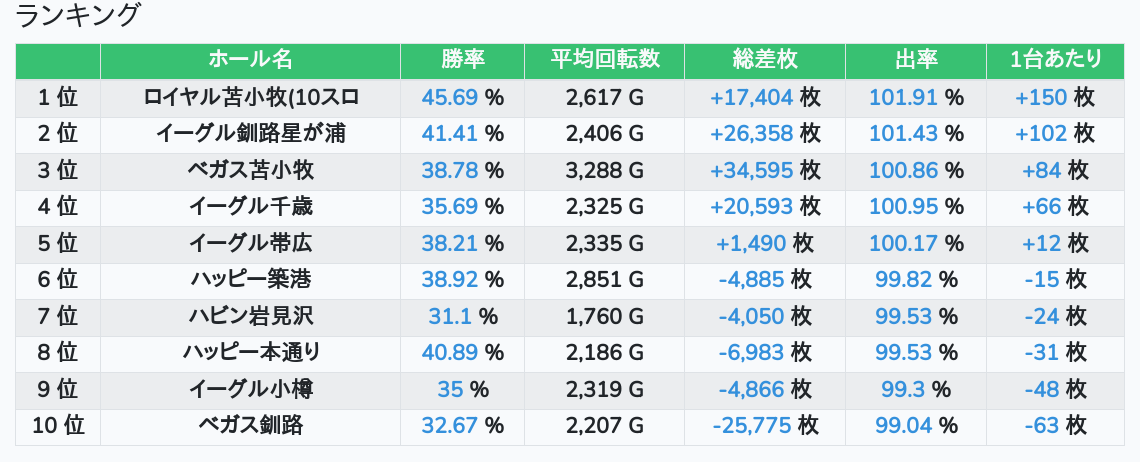Sort by 1台あたり column header
Image resolution: width=1140 pixels, height=462 pixels.
[x=1055, y=60]
